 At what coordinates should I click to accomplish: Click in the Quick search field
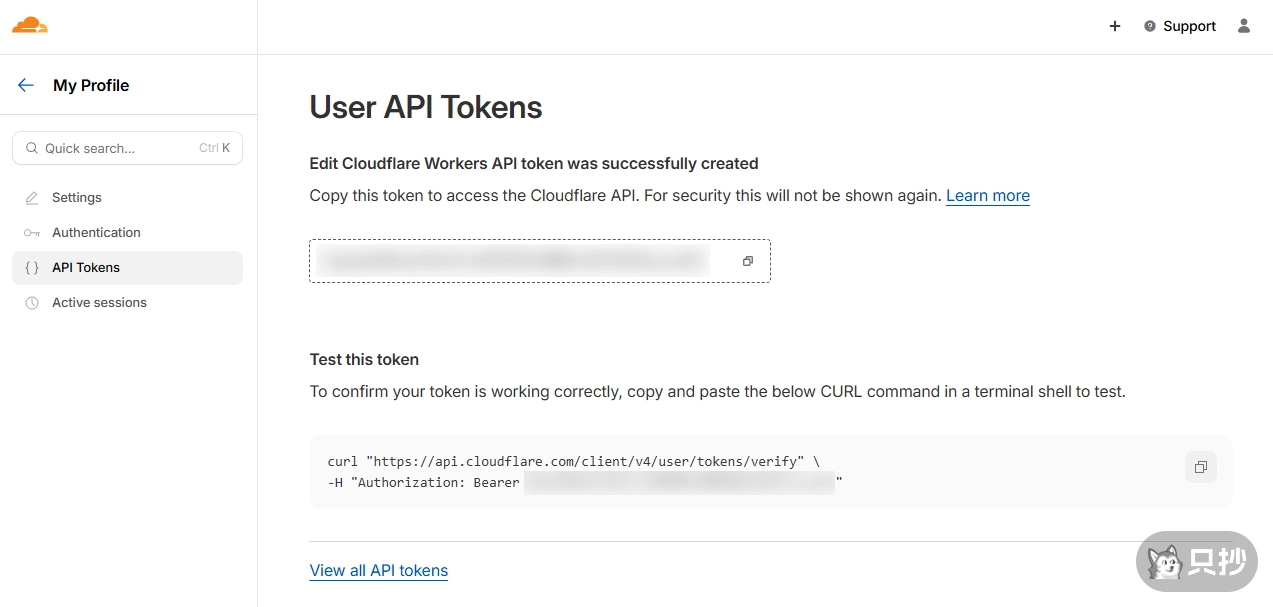120,148
